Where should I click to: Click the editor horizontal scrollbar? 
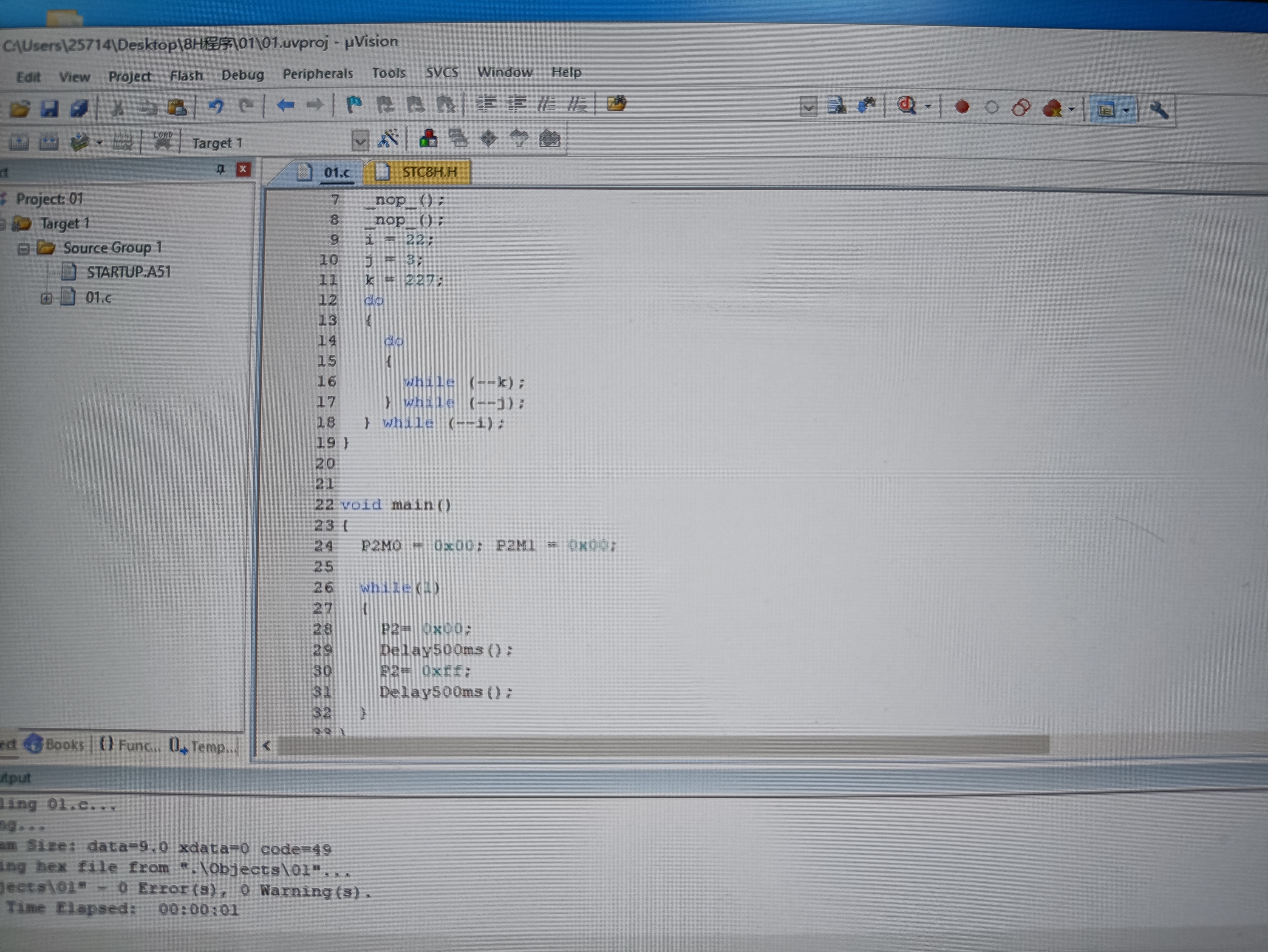click(x=663, y=745)
